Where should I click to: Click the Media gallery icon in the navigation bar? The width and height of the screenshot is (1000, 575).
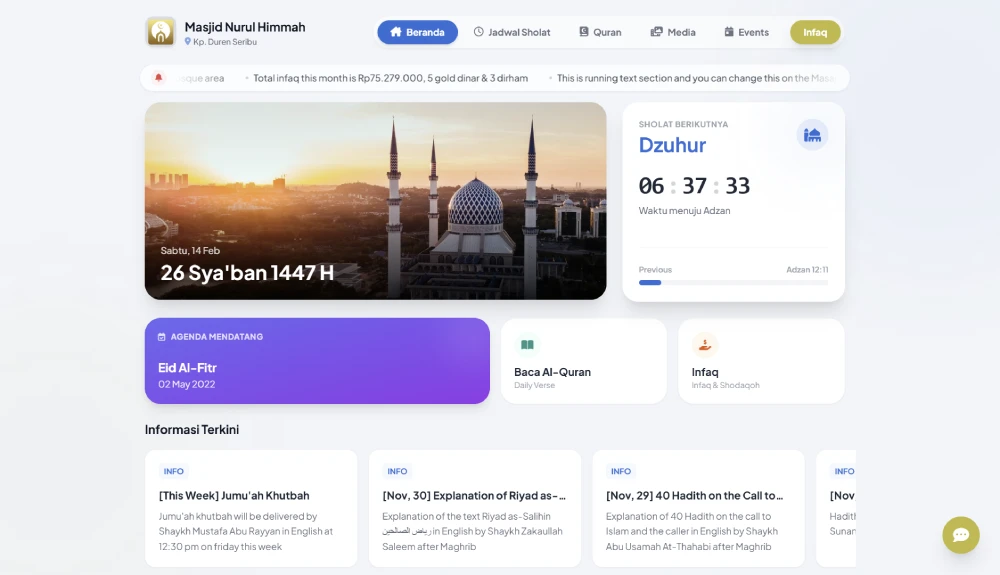[656, 32]
